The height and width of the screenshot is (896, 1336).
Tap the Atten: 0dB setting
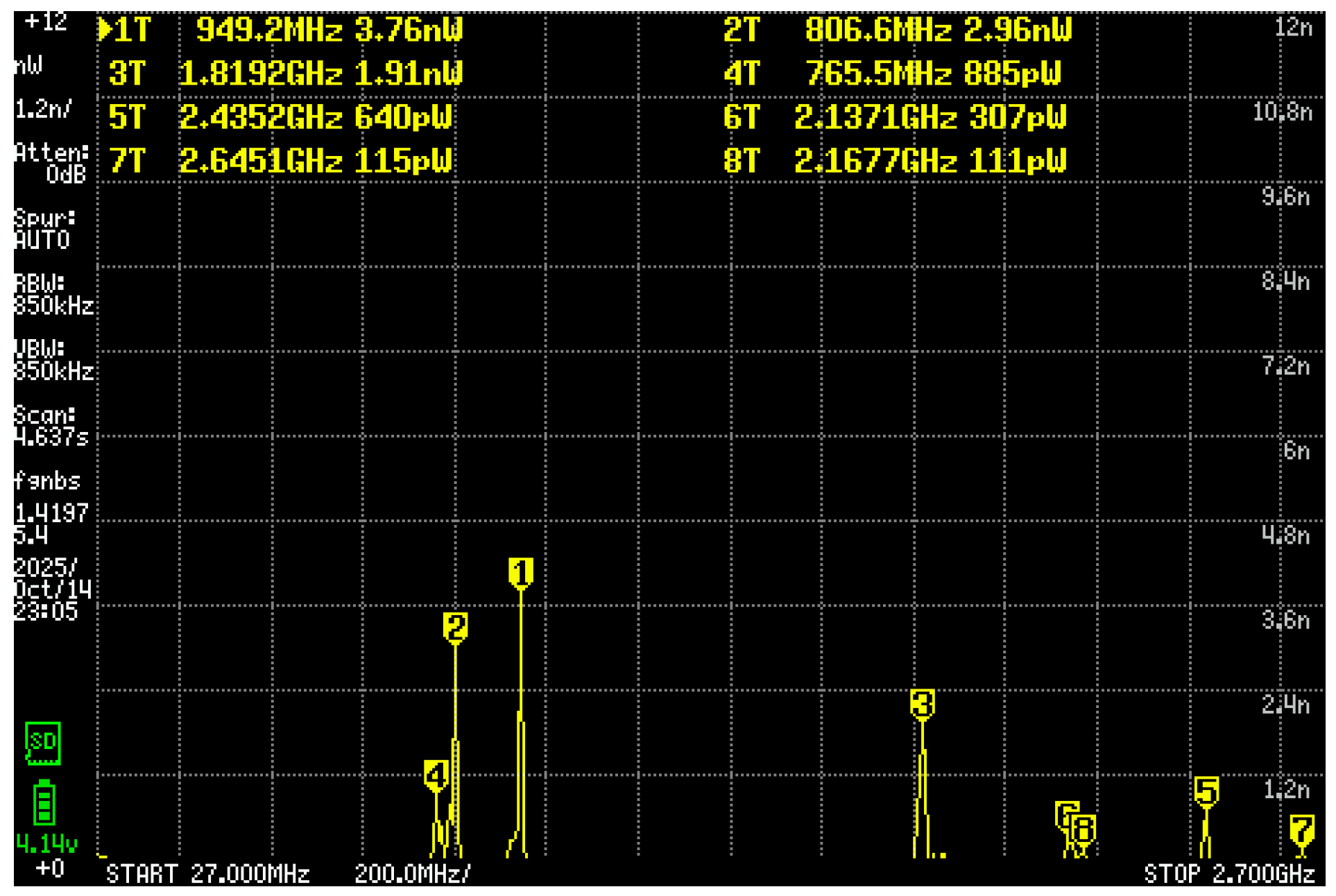point(53,163)
